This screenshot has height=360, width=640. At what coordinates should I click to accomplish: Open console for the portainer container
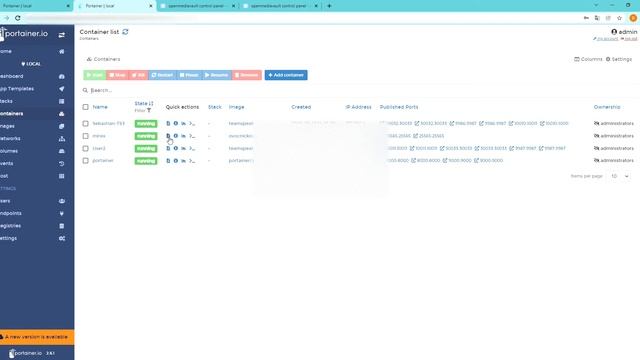point(192,161)
